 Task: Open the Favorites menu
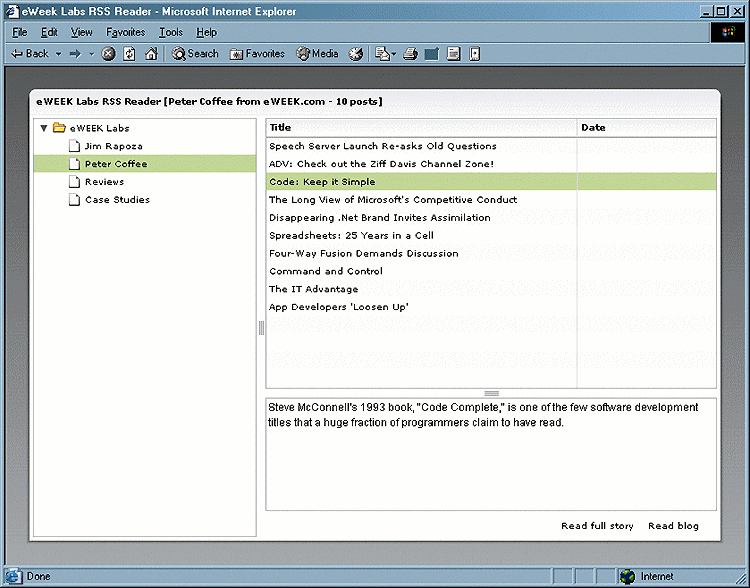126,32
